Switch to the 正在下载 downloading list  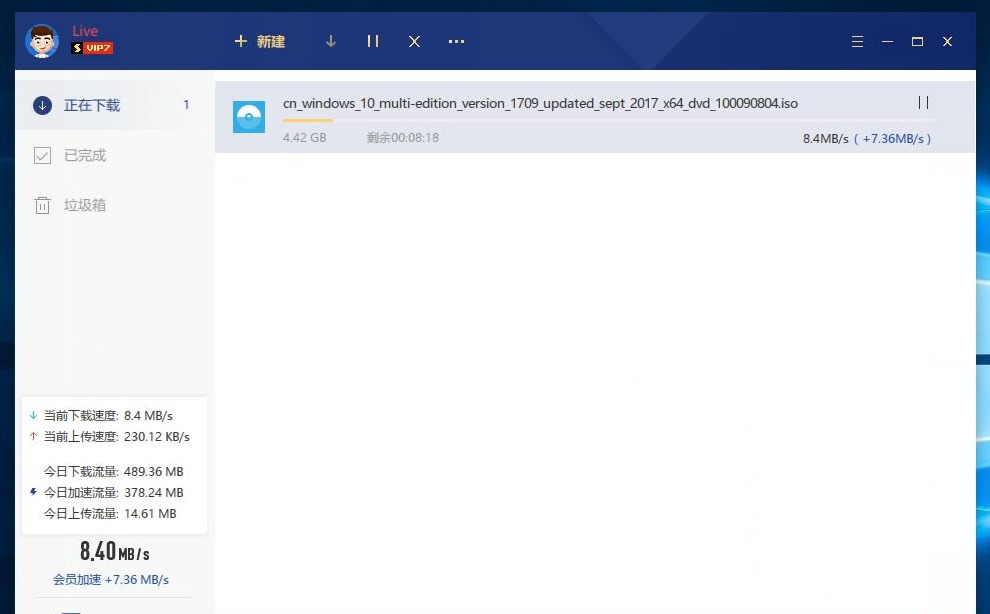[114, 105]
